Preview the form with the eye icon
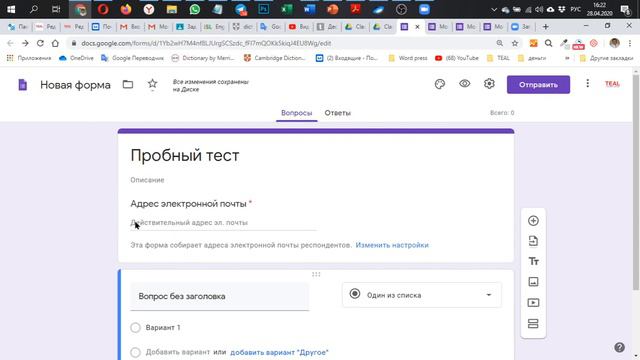This screenshot has height=360, width=640. click(x=464, y=84)
